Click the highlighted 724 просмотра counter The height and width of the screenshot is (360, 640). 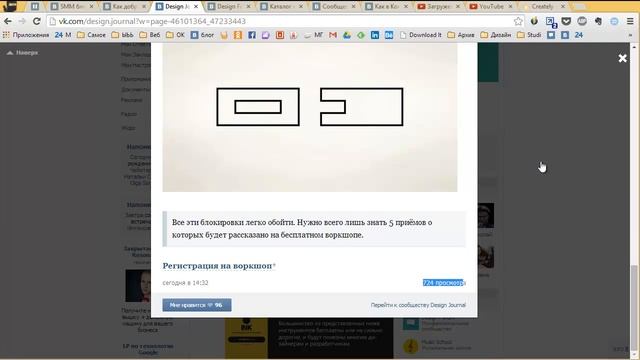[444, 282]
